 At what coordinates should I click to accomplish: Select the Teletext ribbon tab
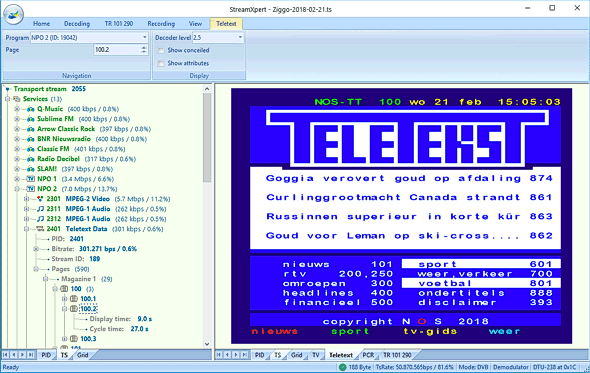point(226,24)
